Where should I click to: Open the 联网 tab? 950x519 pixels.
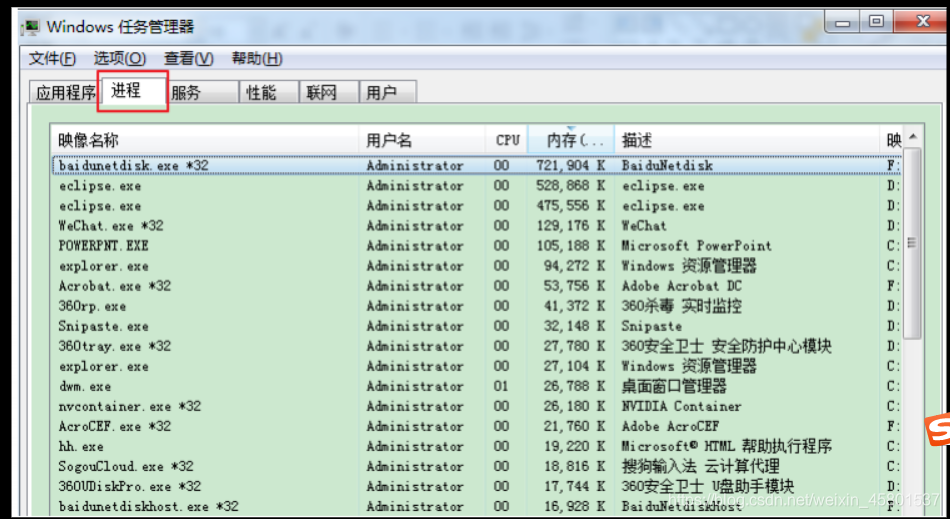(329, 93)
